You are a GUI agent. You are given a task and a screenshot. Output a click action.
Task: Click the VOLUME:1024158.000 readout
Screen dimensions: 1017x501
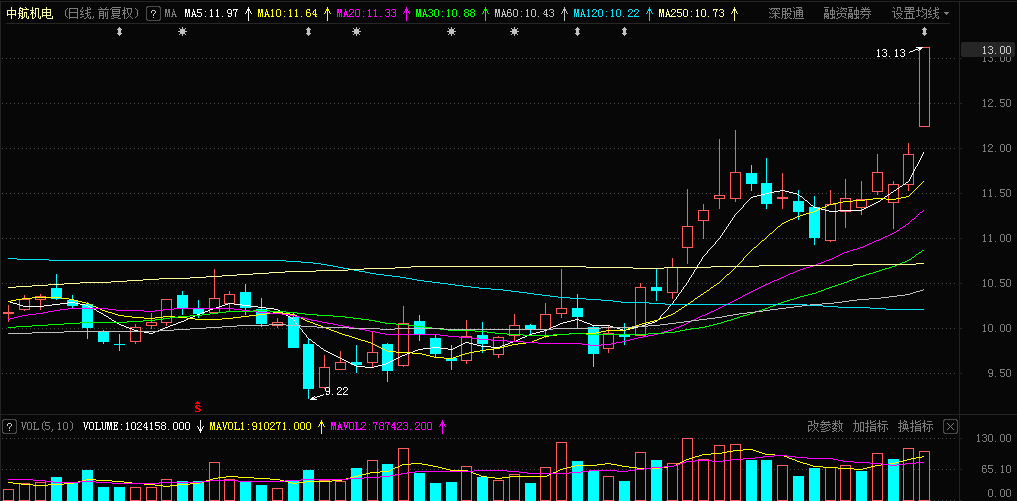click(137, 426)
